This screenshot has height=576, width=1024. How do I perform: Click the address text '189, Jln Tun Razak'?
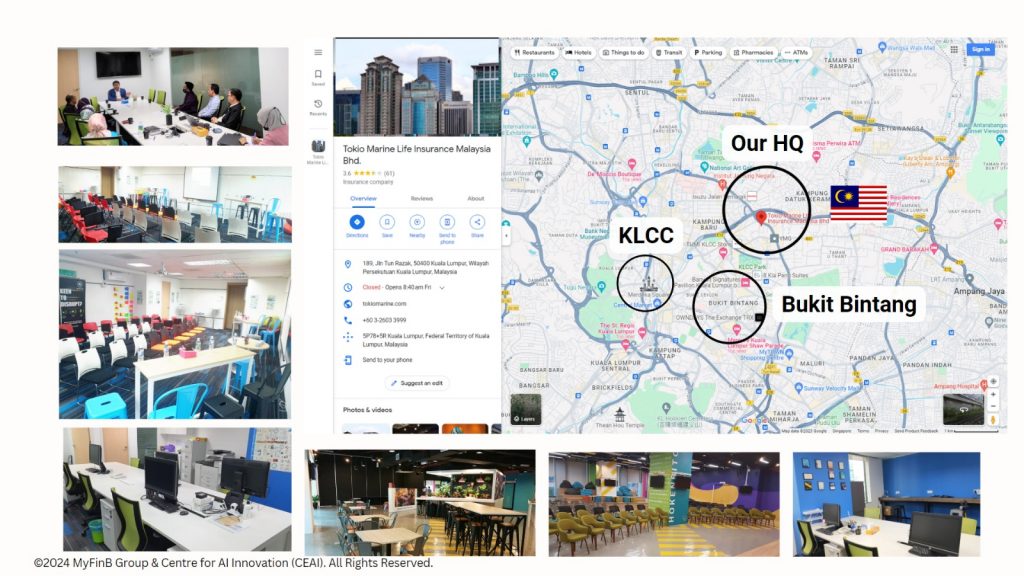click(387, 263)
